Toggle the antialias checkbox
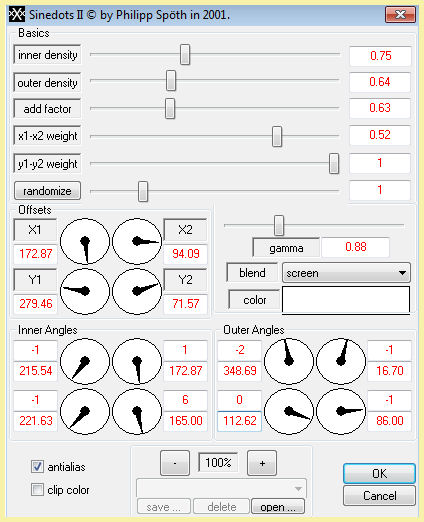Image resolution: width=424 pixels, height=522 pixels. coord(37,466)
